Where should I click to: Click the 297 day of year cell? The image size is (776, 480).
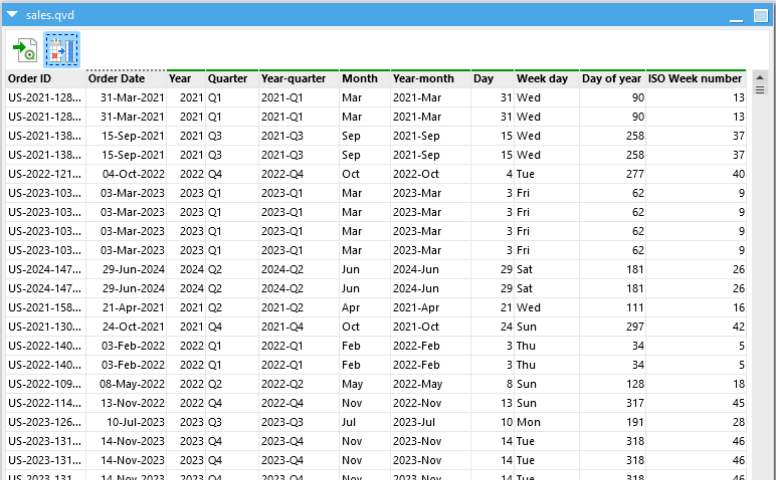[x=612, y=327]
